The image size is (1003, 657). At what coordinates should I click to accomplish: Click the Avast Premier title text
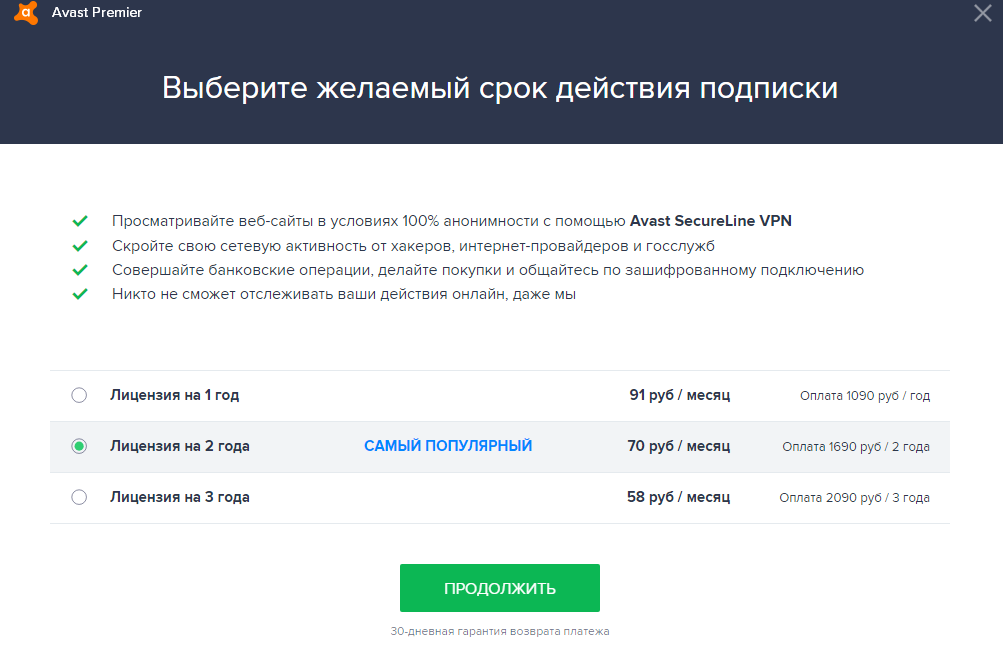point(97,13)
